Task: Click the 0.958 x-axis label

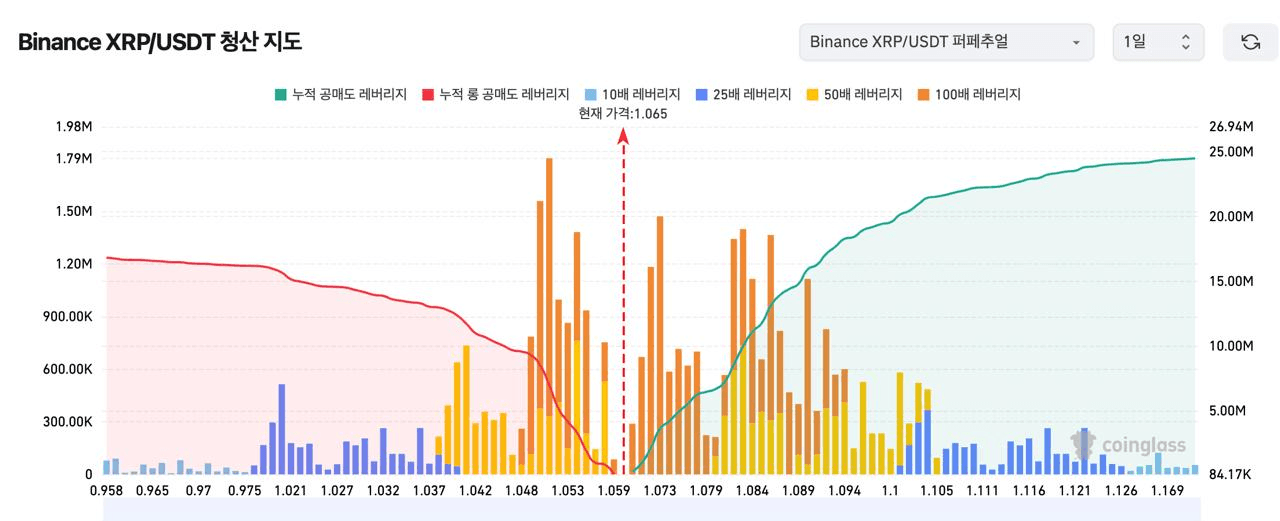Action: click(106, 491)
